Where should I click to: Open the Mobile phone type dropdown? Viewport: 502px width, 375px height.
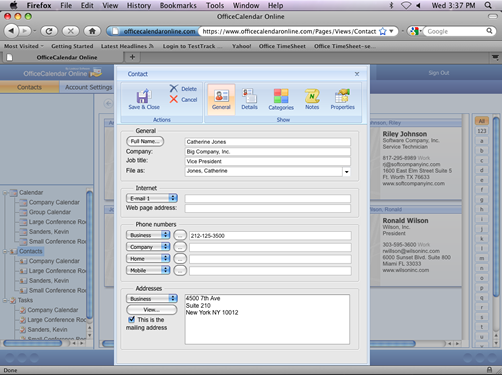coord(148,270)
